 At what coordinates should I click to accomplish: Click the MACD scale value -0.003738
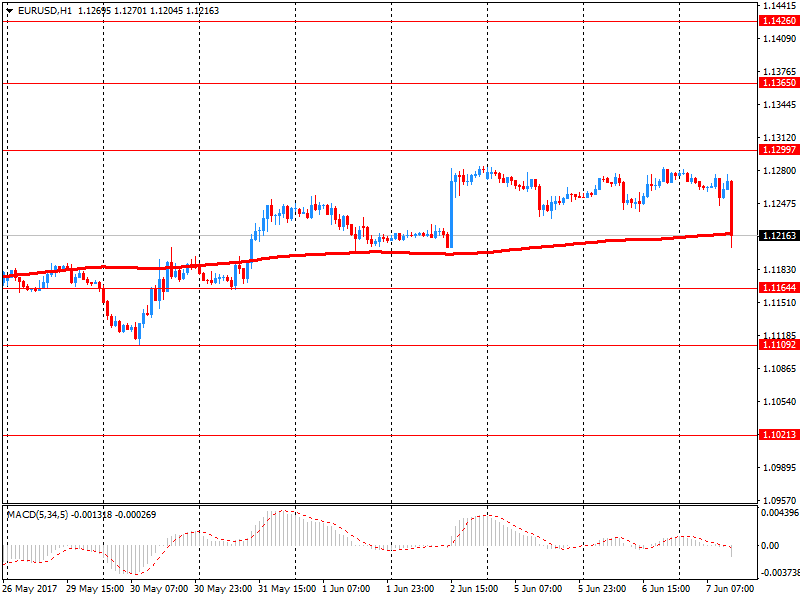pos(780,573)
